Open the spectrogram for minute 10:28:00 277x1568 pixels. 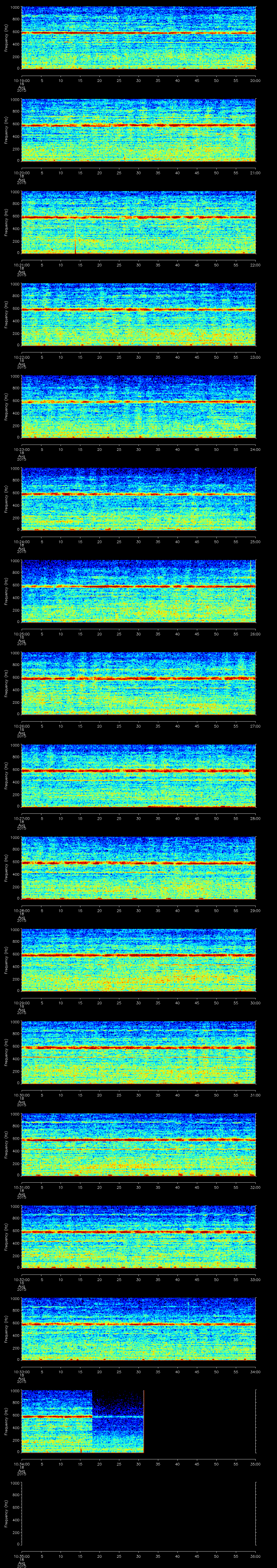click(x=138, y=868)
